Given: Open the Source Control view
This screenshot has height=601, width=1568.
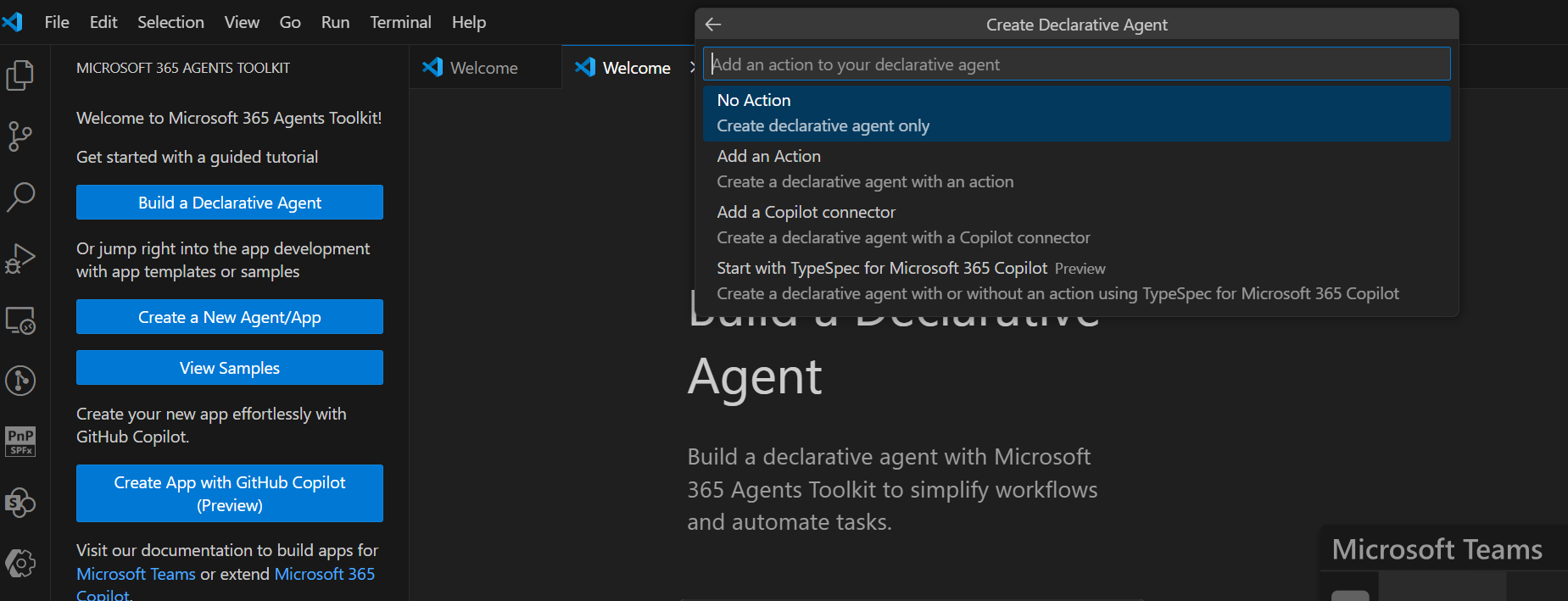Looking at the screenshot, I should [x=20, y=136].
